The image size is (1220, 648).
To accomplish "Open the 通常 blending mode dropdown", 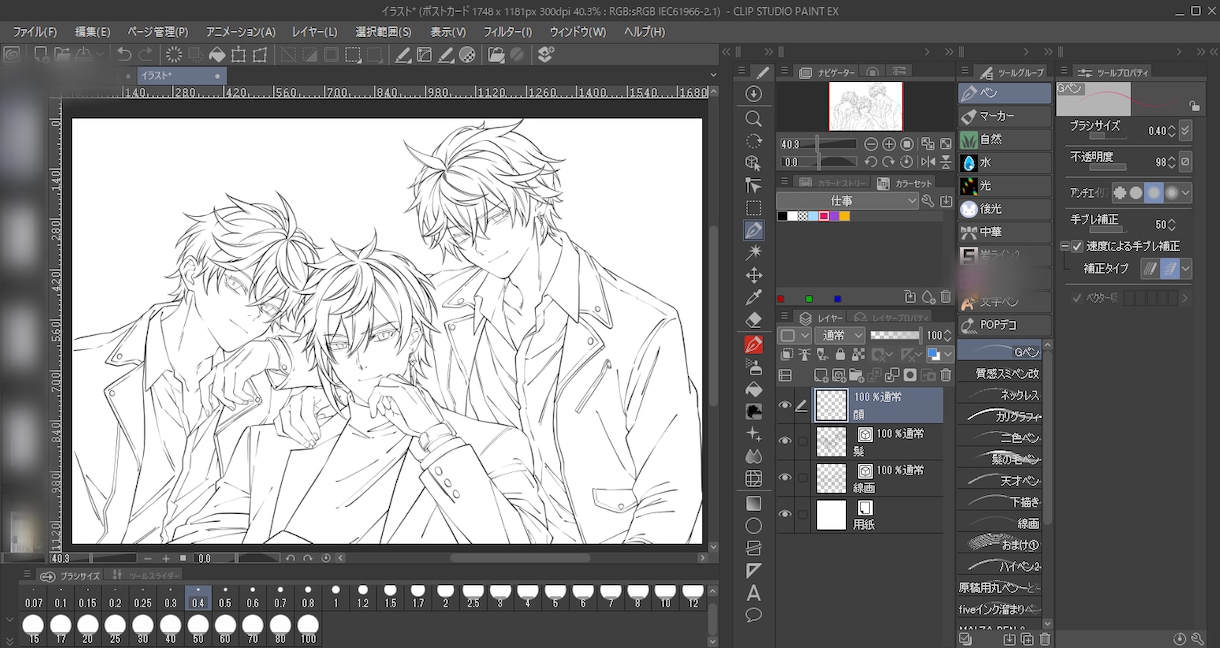I will point(840,335).
